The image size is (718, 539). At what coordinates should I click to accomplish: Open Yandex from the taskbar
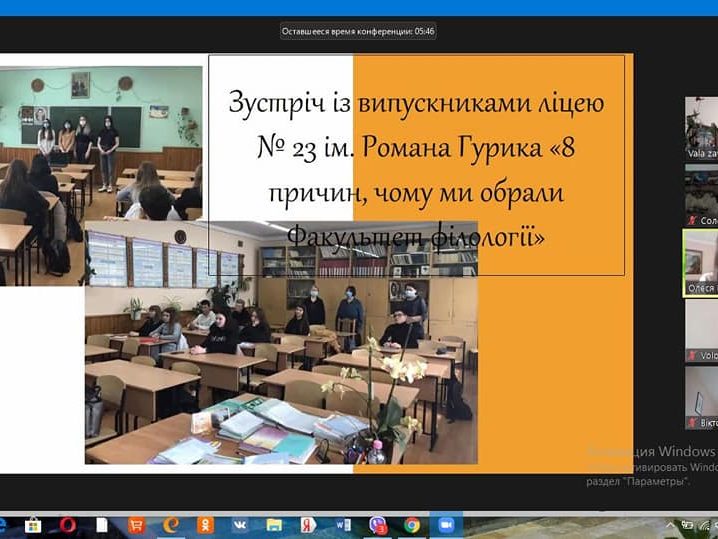click(309, 525)
